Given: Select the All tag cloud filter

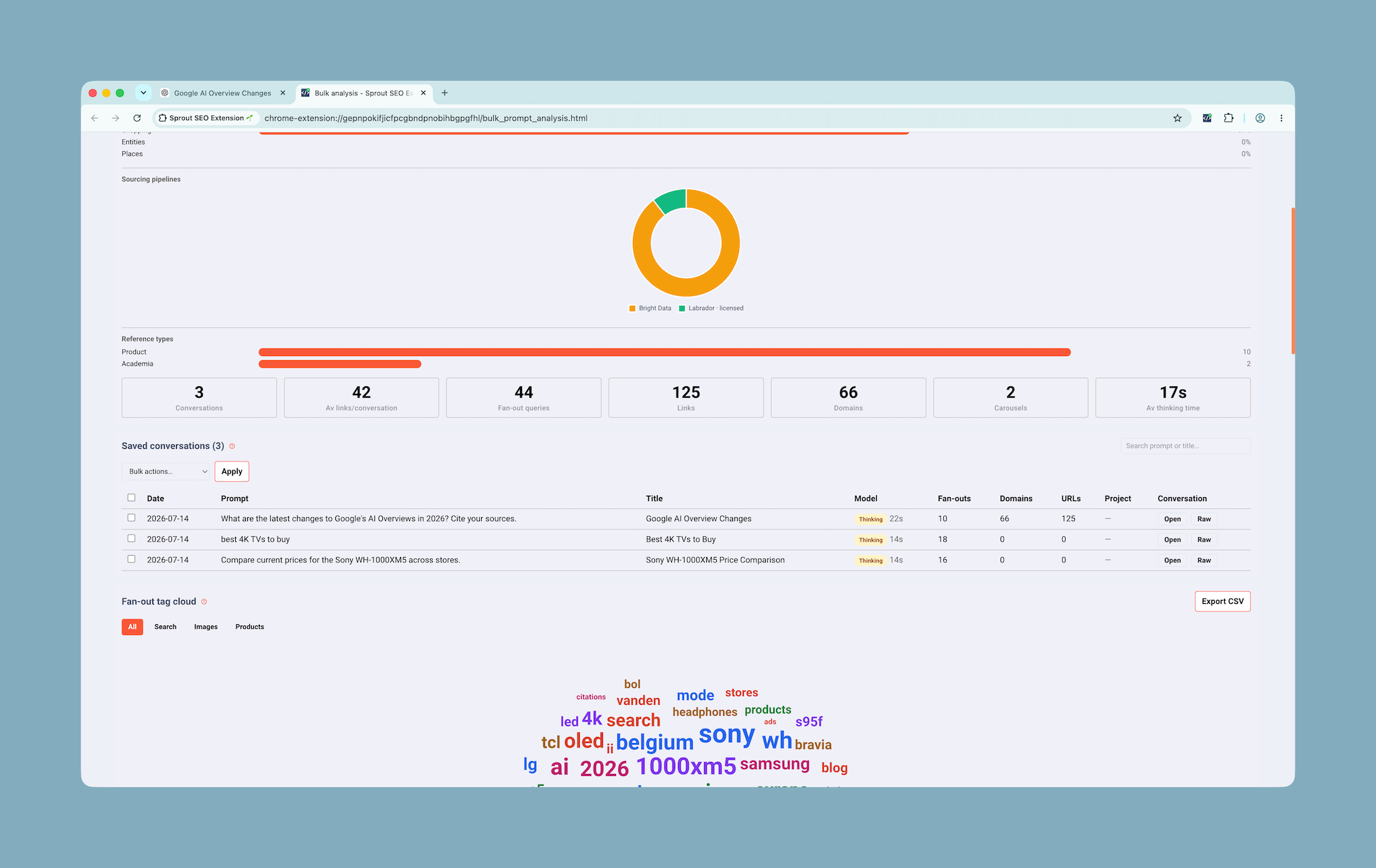Looking at the screenshot, I should (132, 627).
